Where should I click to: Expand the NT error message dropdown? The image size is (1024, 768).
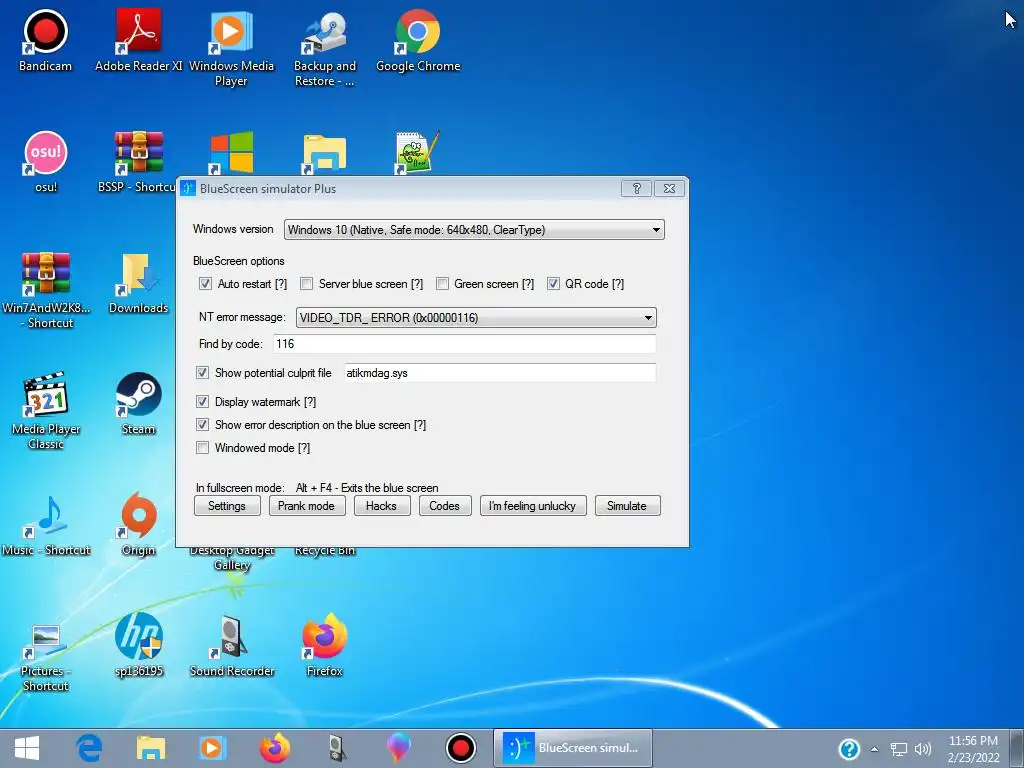(476, 317)
